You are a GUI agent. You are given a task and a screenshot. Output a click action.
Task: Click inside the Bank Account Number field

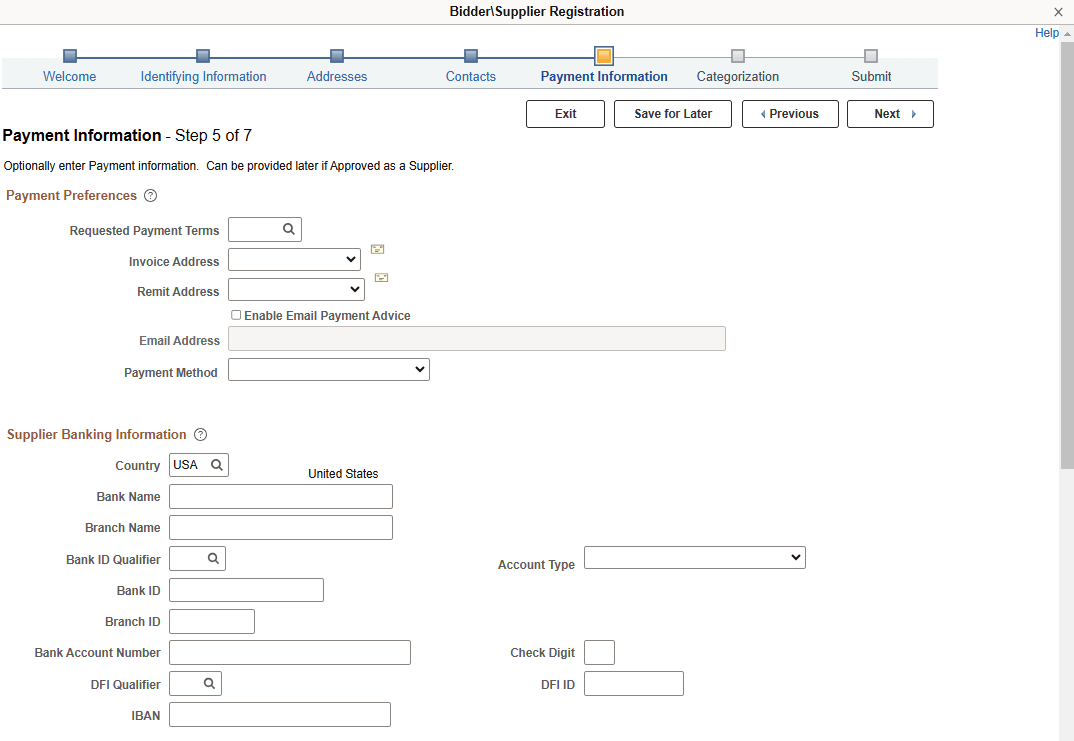[x=288, y=652]
